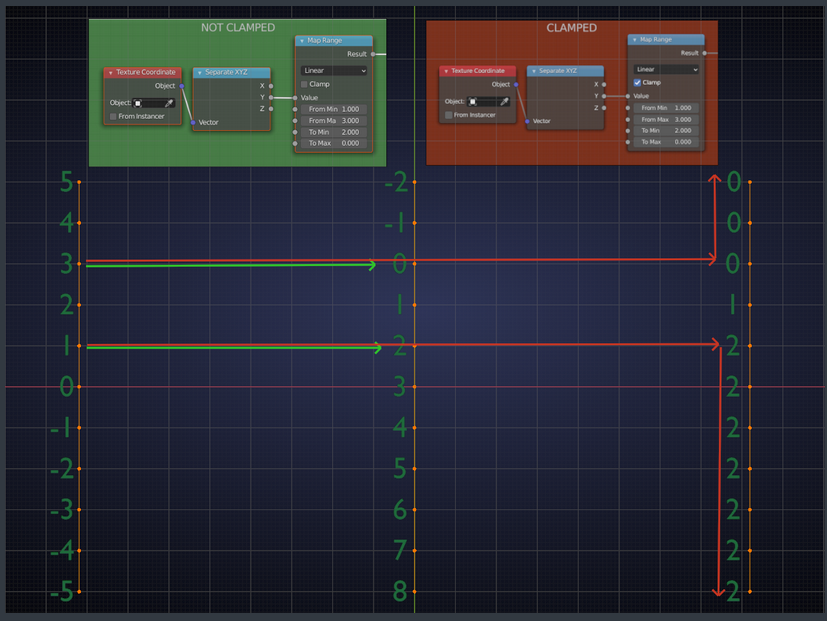
Task: Select Separate XYZ node header in NOT CLAMPED frame
Action: pos(232,72)
